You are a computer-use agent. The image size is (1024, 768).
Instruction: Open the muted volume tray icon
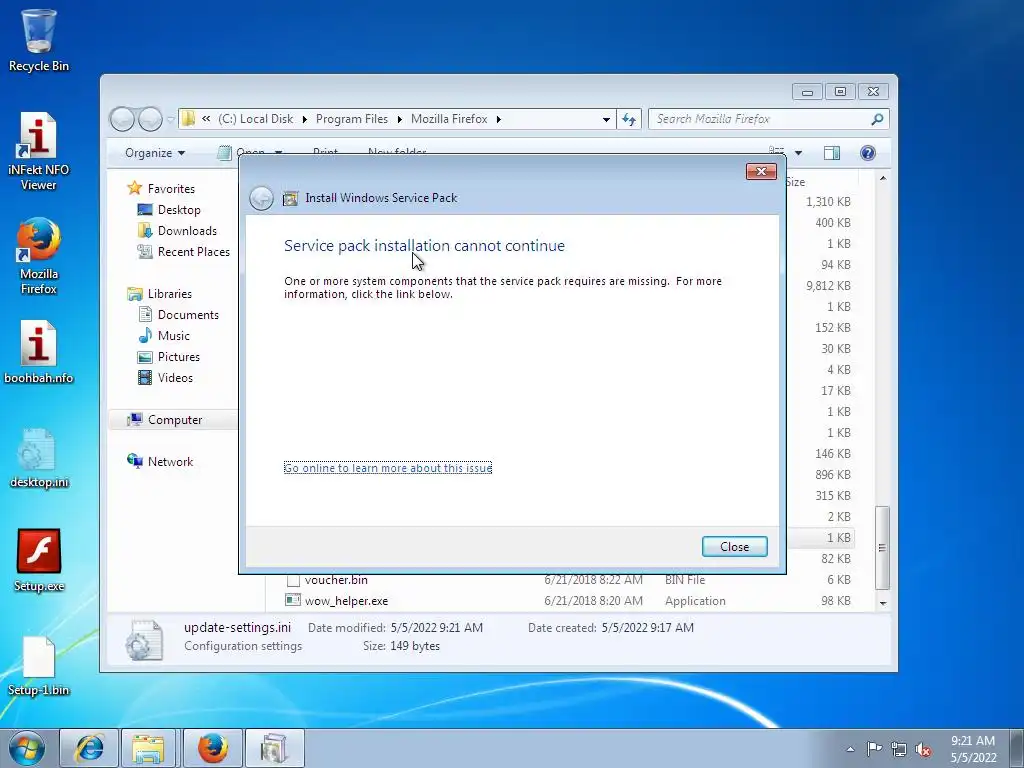point(923,749)
